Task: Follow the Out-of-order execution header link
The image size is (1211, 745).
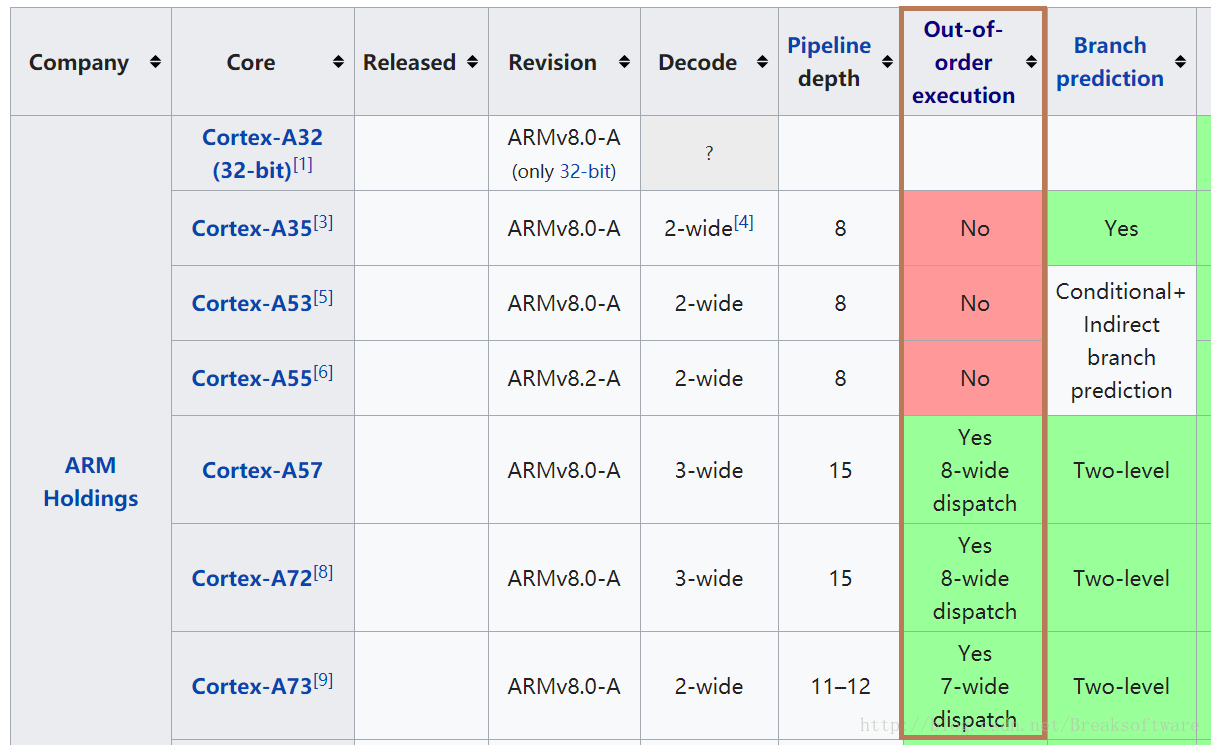Action: tap(963, 62)
